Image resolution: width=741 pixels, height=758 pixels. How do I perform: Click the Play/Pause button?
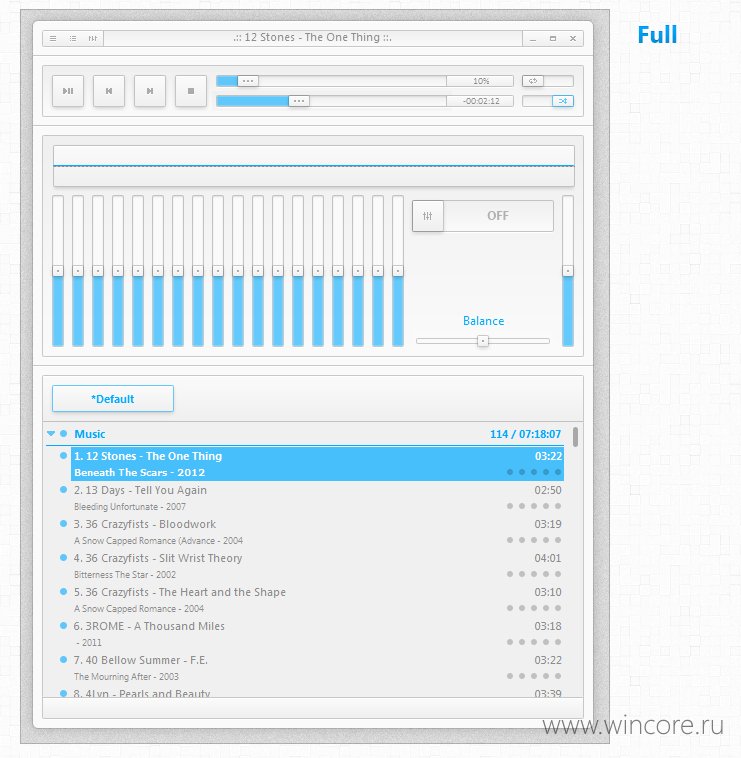pos(68,91)
